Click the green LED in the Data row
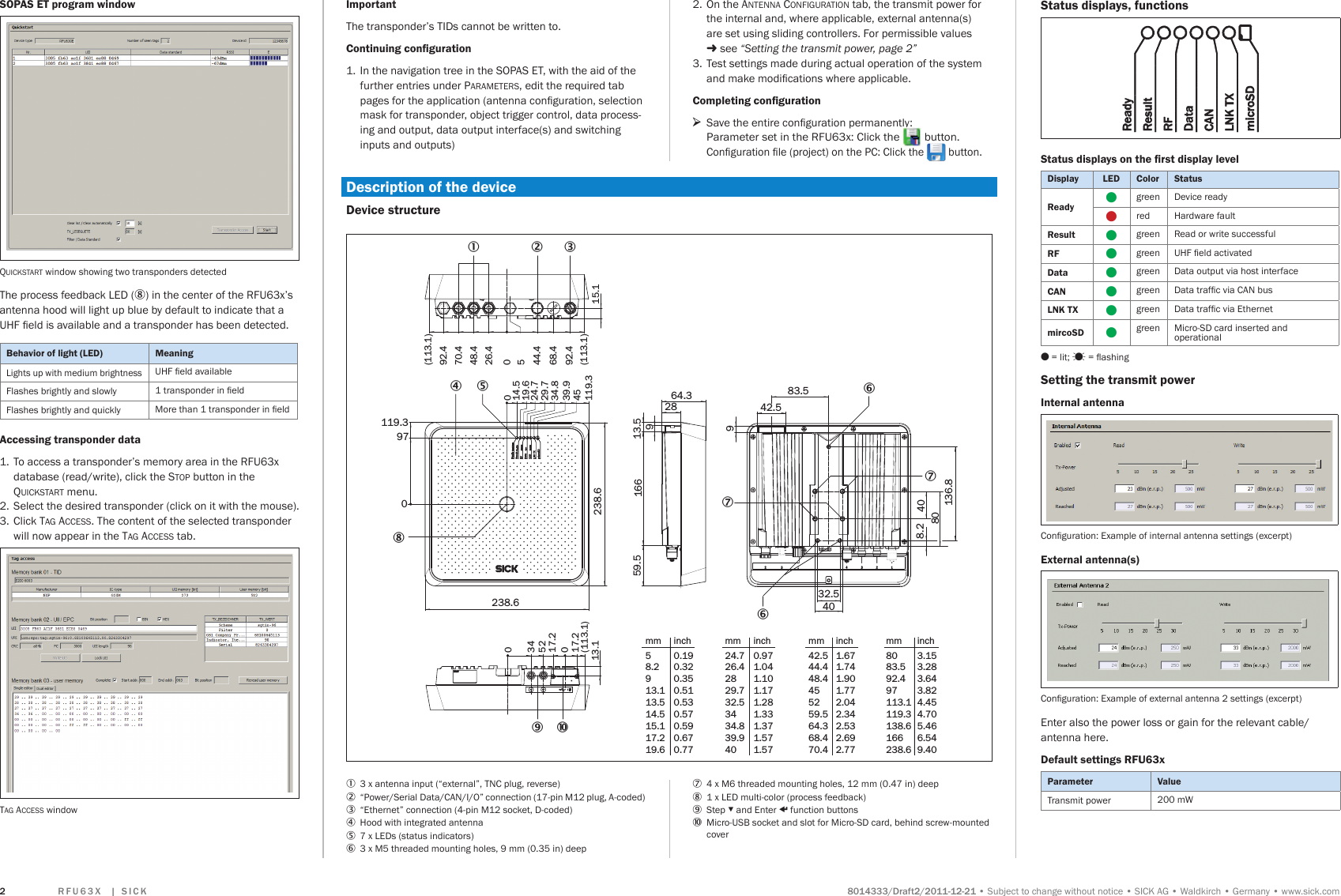 (1111, 272)
